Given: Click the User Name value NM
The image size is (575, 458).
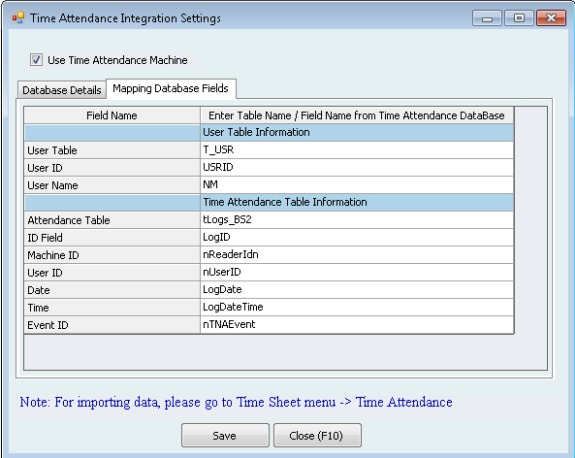Looking at the screenshot, I should coord(357,185).
